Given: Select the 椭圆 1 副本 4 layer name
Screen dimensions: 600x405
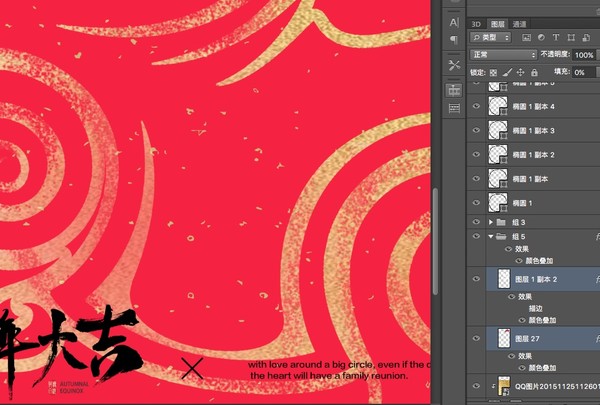Looking at the screenshot, I should 533,106.
